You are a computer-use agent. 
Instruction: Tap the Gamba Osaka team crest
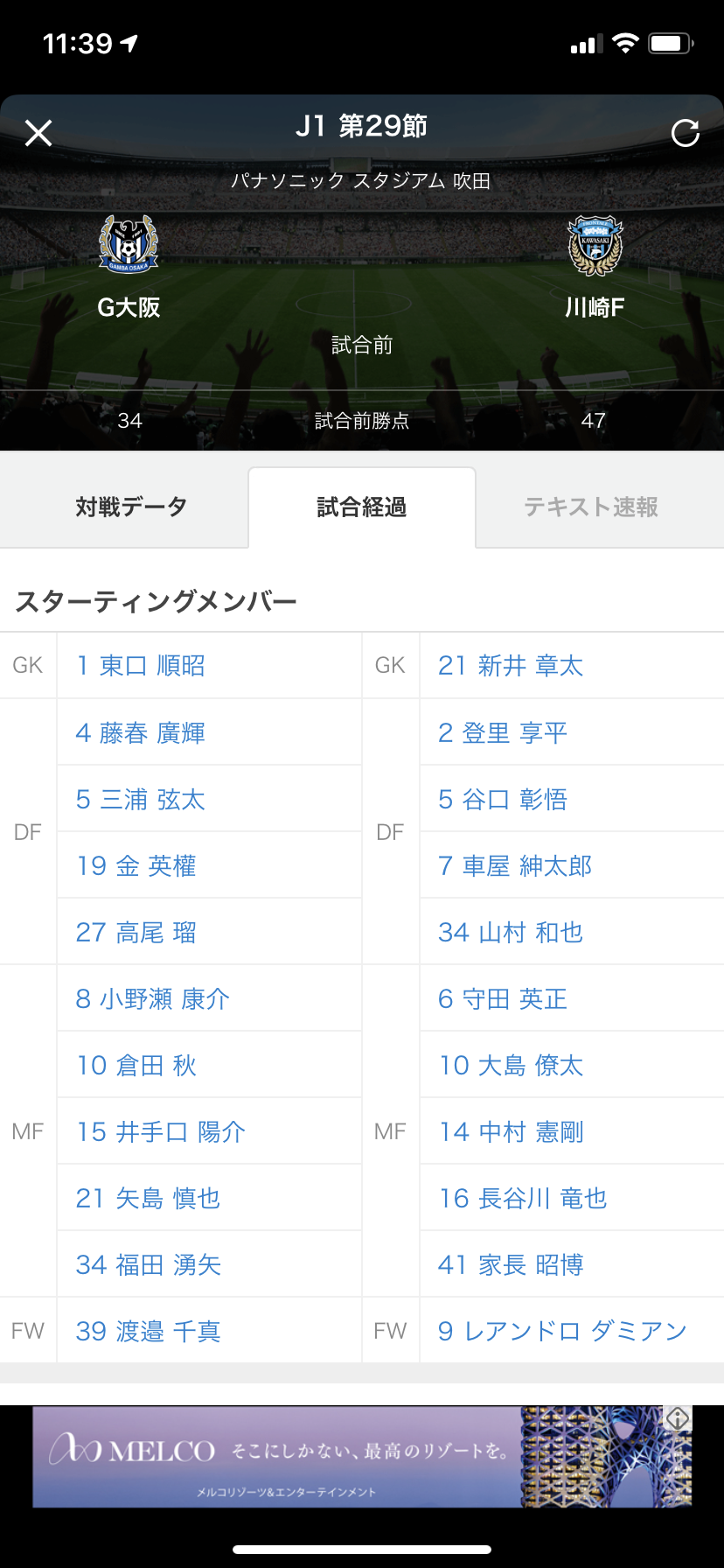[x=129, y=244]
